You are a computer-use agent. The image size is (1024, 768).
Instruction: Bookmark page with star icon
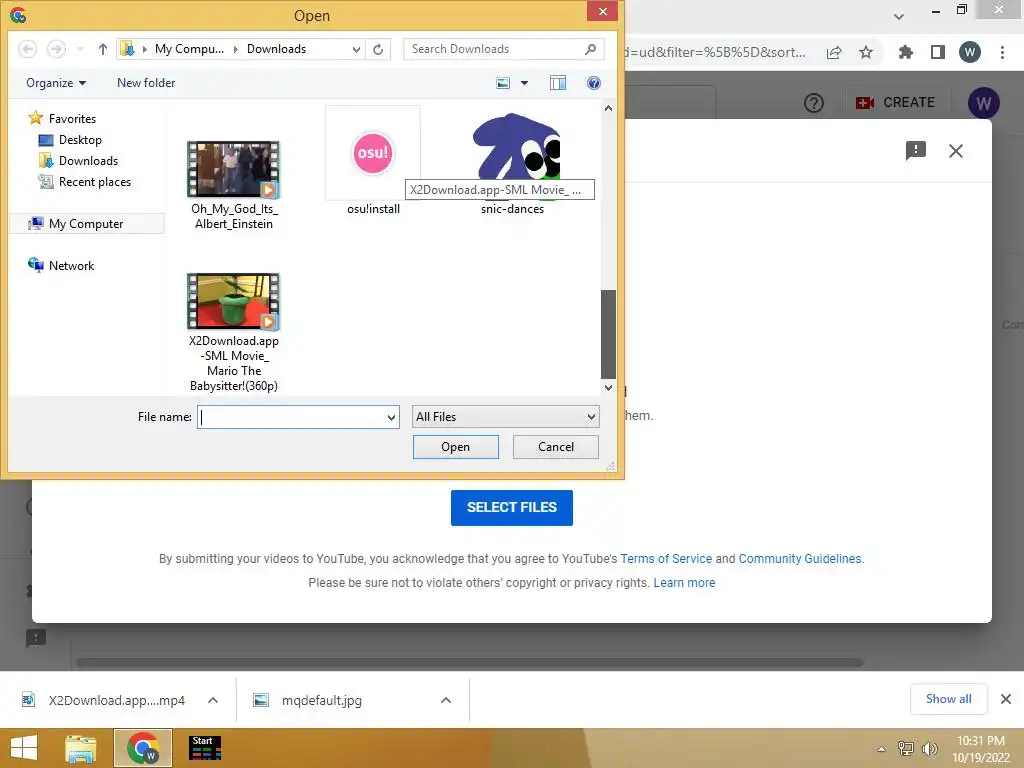[x=866, y=52]
